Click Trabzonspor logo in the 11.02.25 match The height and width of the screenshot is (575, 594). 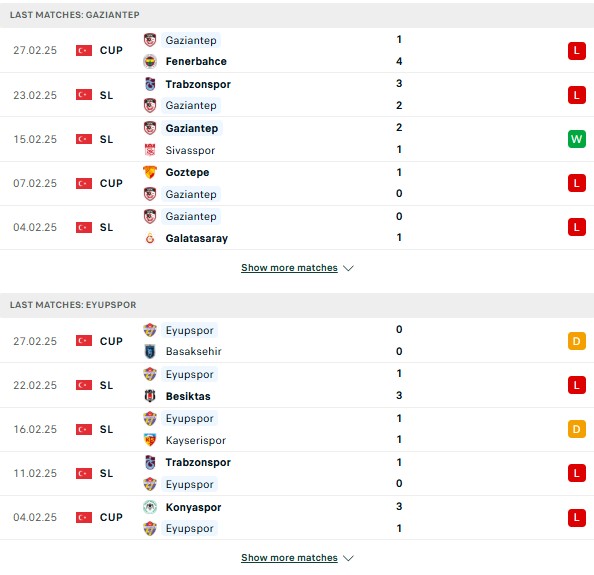150,462
